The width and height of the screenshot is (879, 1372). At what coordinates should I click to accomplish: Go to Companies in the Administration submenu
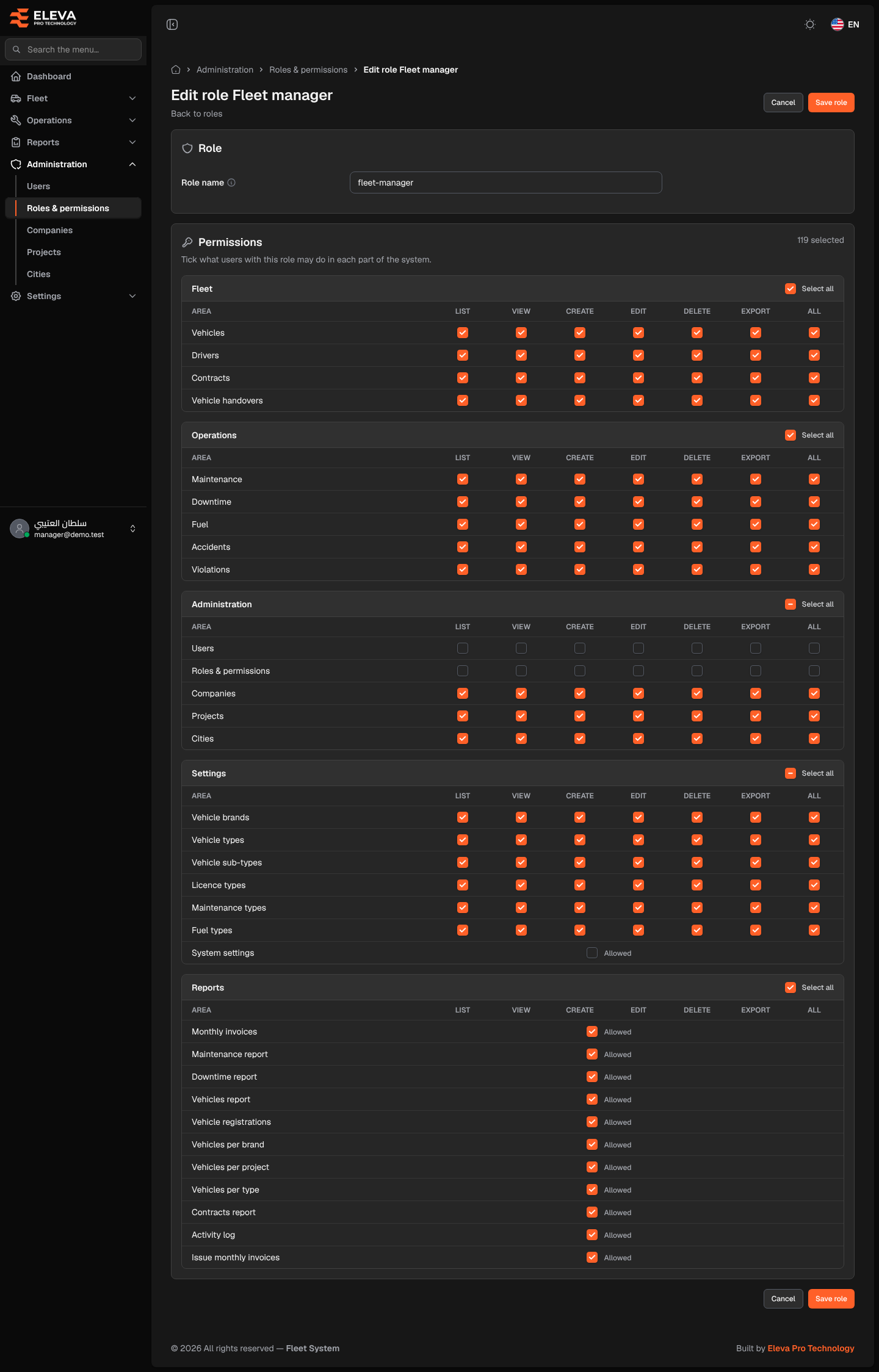pos(49,230)
